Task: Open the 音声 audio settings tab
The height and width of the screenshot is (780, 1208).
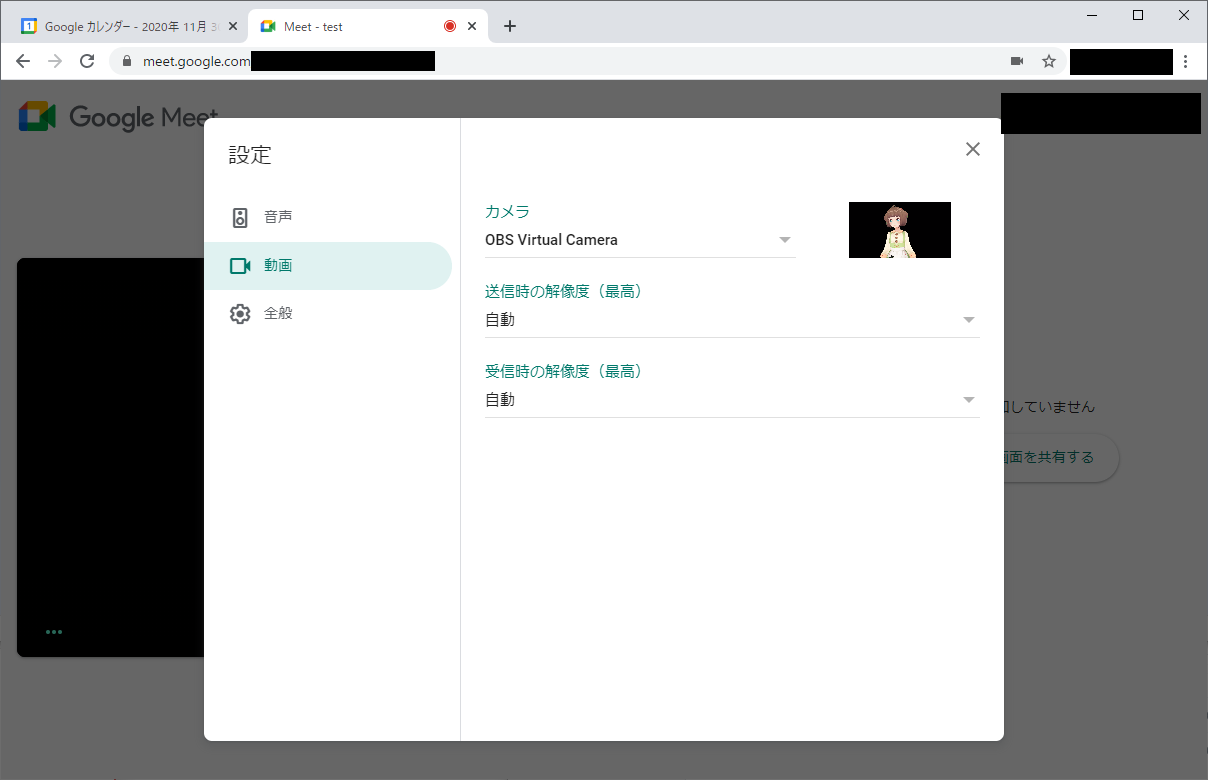Action: [x=328, y=217]
